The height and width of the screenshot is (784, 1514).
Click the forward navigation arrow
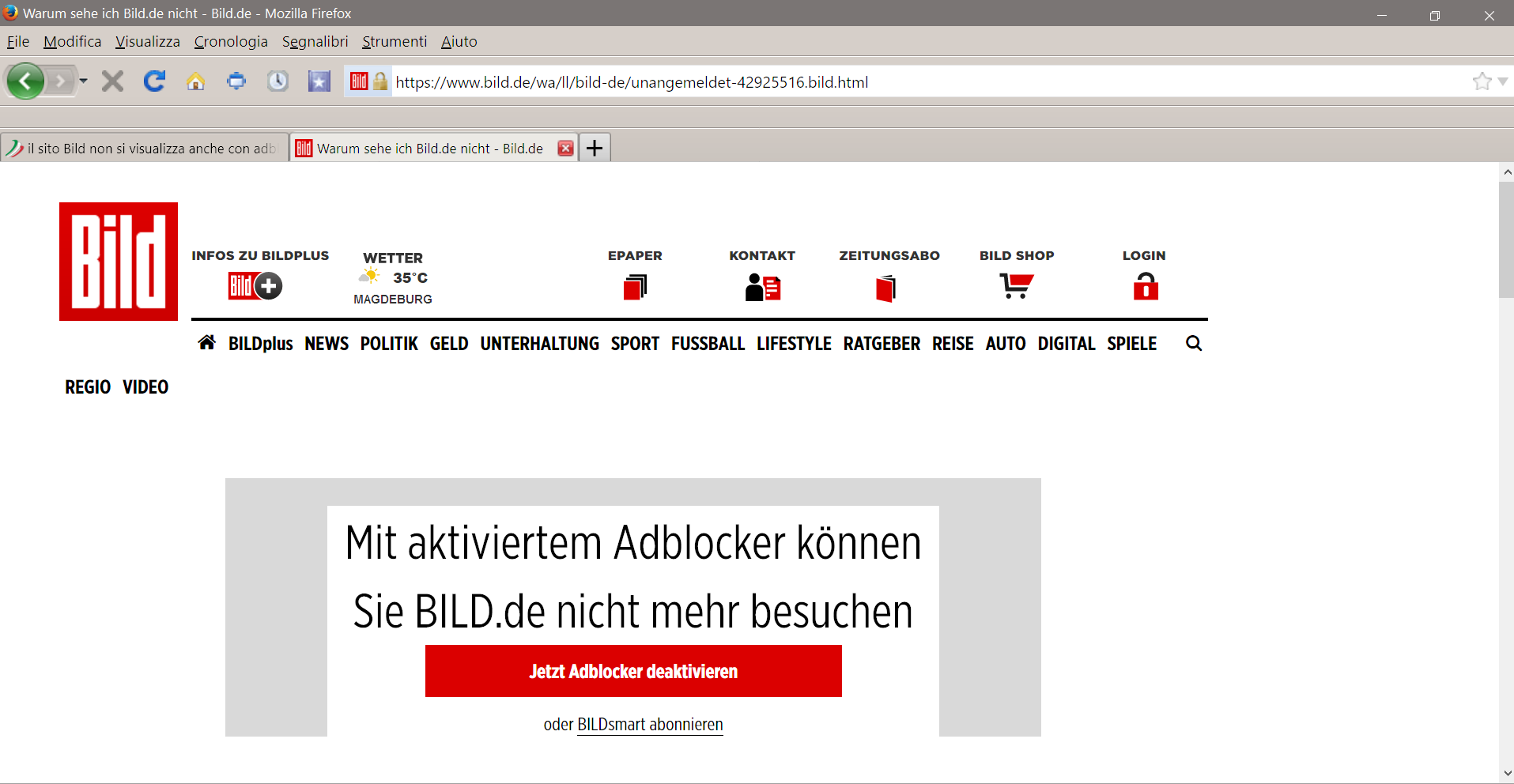point(59,81)
